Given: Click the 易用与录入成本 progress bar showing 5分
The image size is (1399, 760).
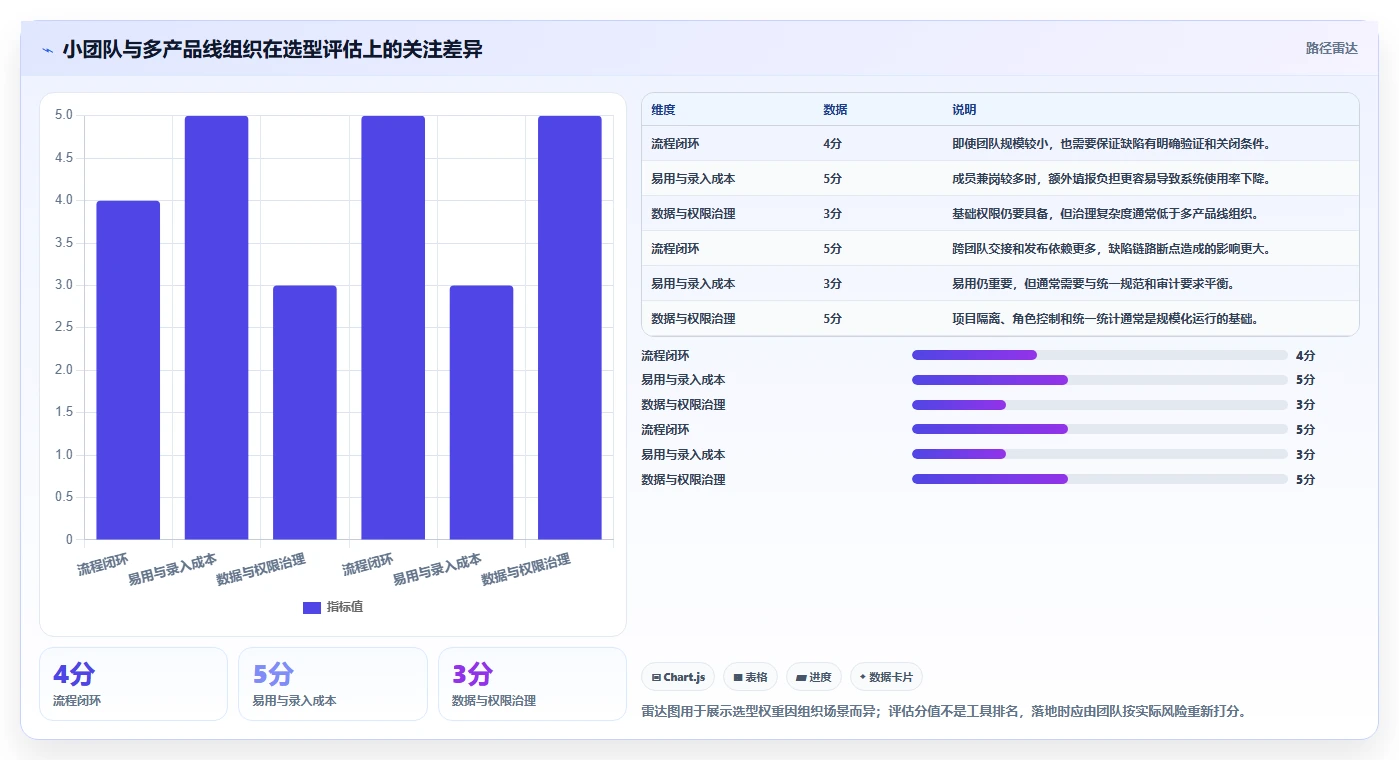Looking at the screenshot, I should [x=1100, y=380].
